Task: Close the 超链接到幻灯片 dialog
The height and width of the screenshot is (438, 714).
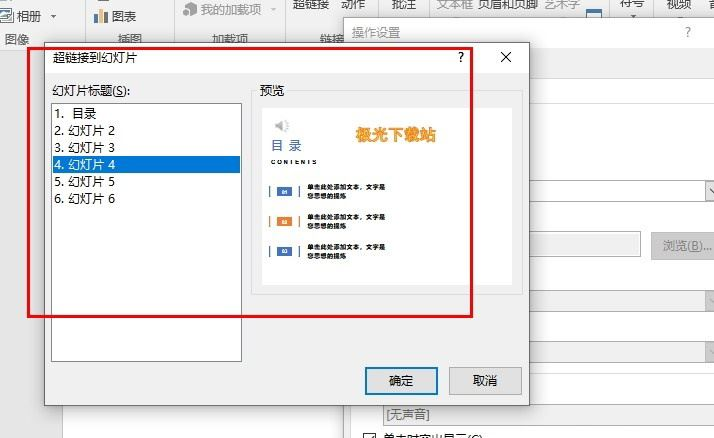Action: coord(505,57)
